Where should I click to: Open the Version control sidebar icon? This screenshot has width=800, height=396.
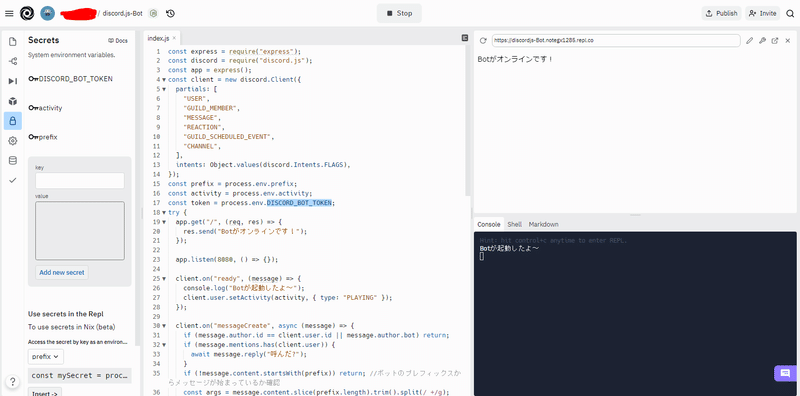[x=13, y=61]
